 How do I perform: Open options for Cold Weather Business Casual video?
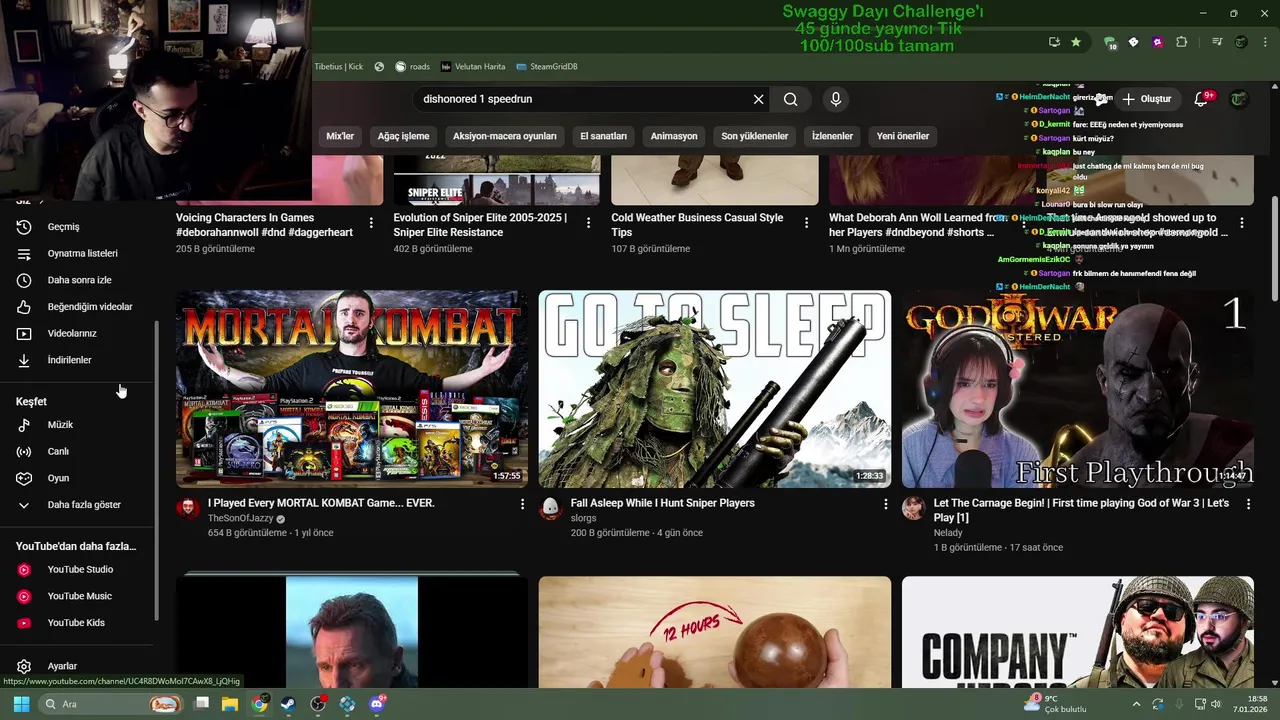pos(806,223)
